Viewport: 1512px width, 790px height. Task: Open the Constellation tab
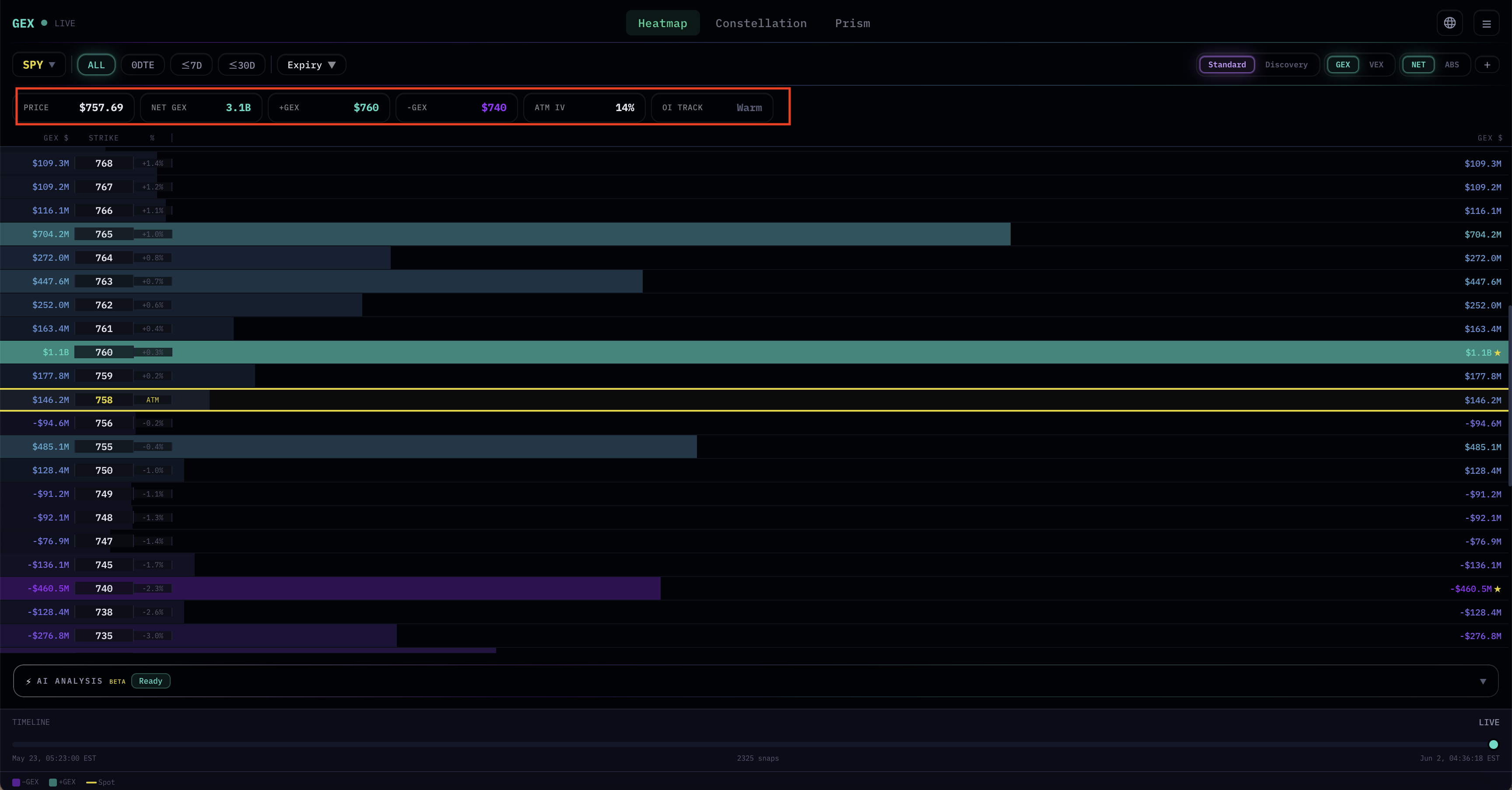(761, 23)
